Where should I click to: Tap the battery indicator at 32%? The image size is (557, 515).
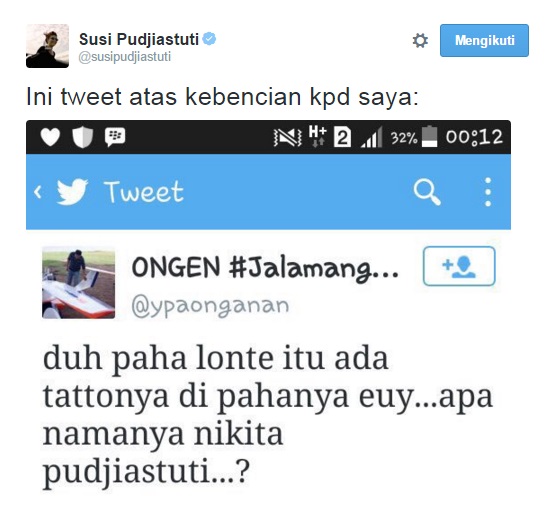click(429, 136)
